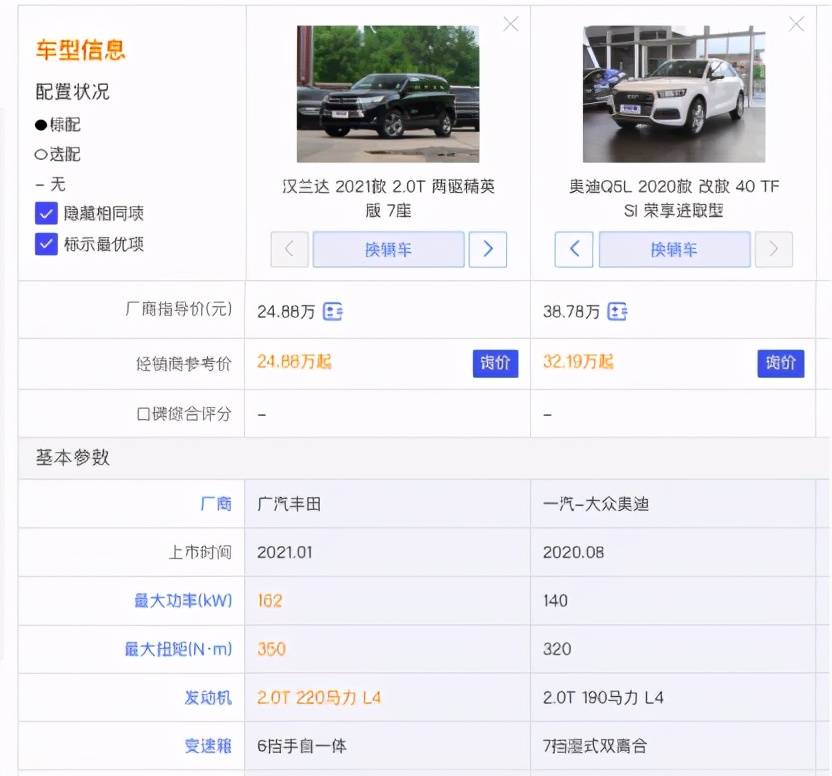
Task: Click 换辆车 under the 奥迪Q5L
Action: (674, 249)
